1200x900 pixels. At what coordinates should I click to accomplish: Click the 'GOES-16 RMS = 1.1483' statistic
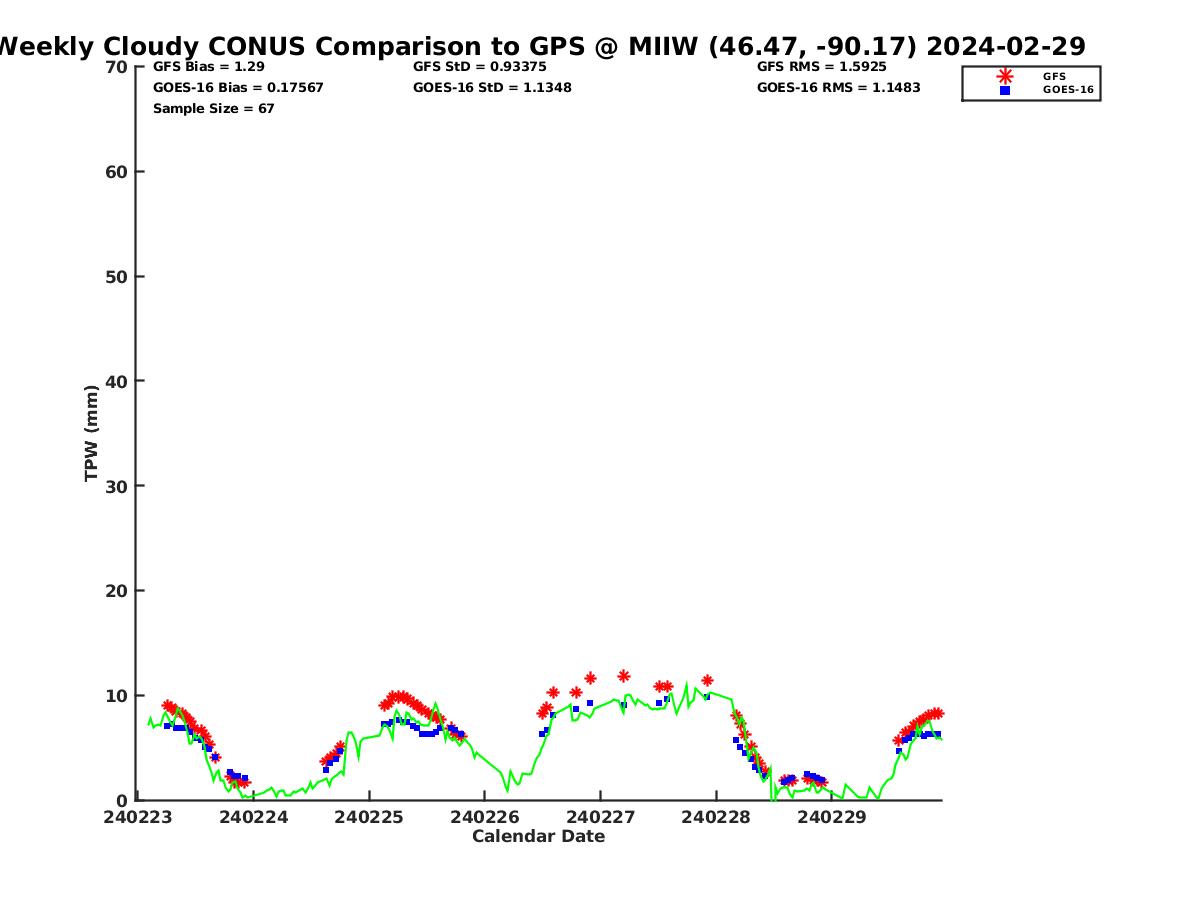coord(838,88)
